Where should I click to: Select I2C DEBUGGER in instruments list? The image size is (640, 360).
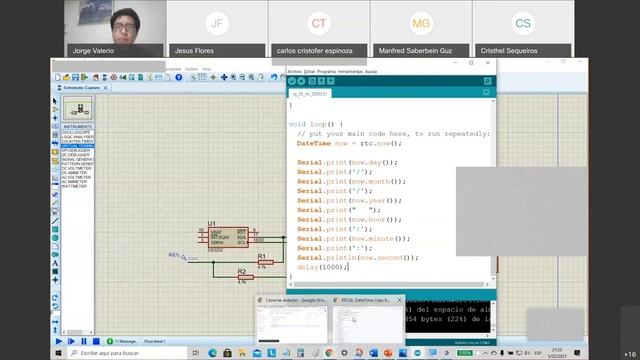pyautogui.click(x=75, y=155)
